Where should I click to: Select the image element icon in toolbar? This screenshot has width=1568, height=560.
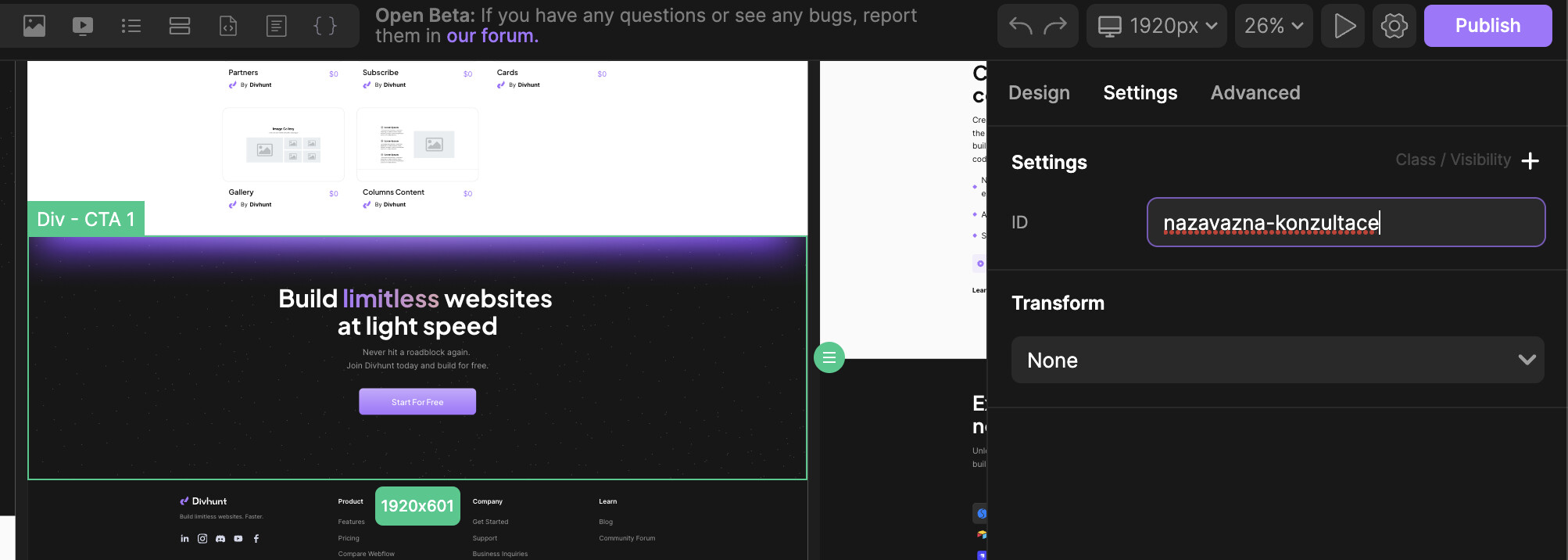[x=34, y=26]
